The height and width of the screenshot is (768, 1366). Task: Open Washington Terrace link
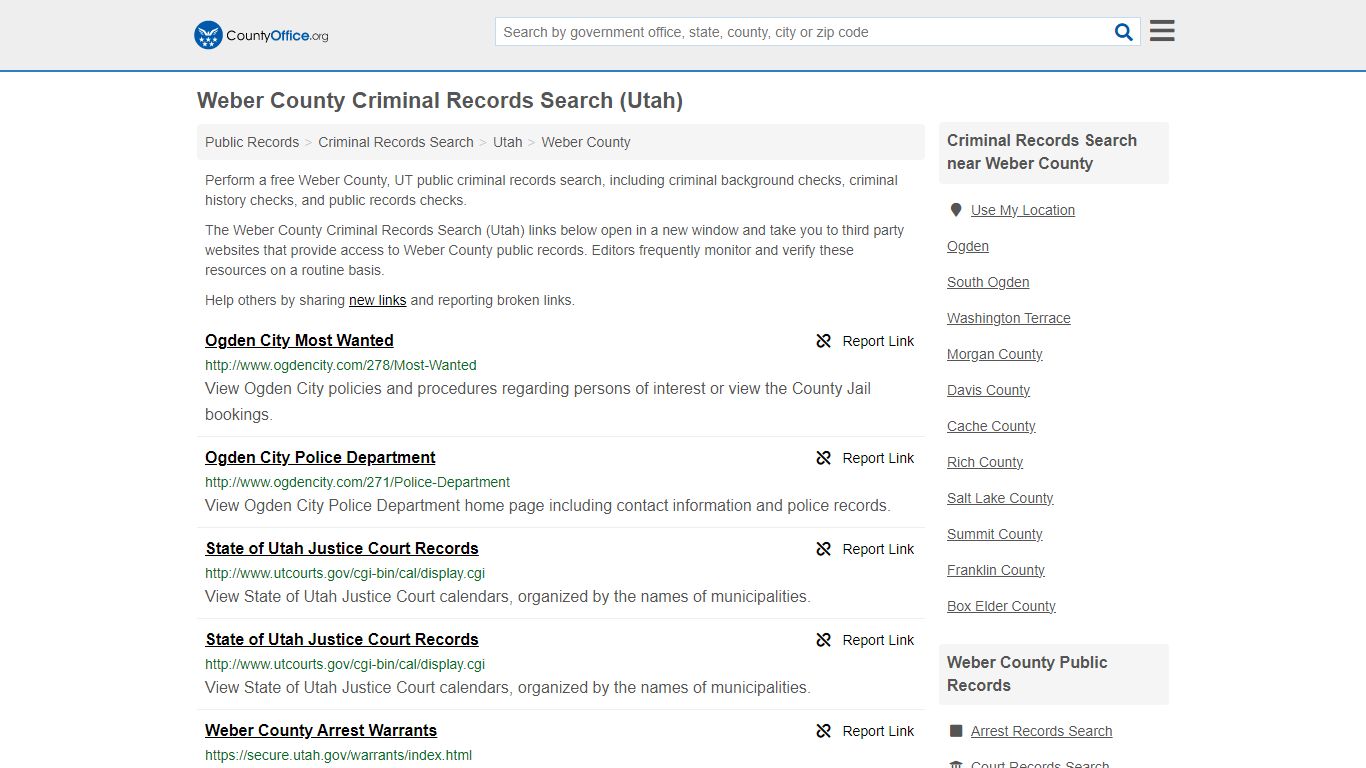tap(1009, 318)
